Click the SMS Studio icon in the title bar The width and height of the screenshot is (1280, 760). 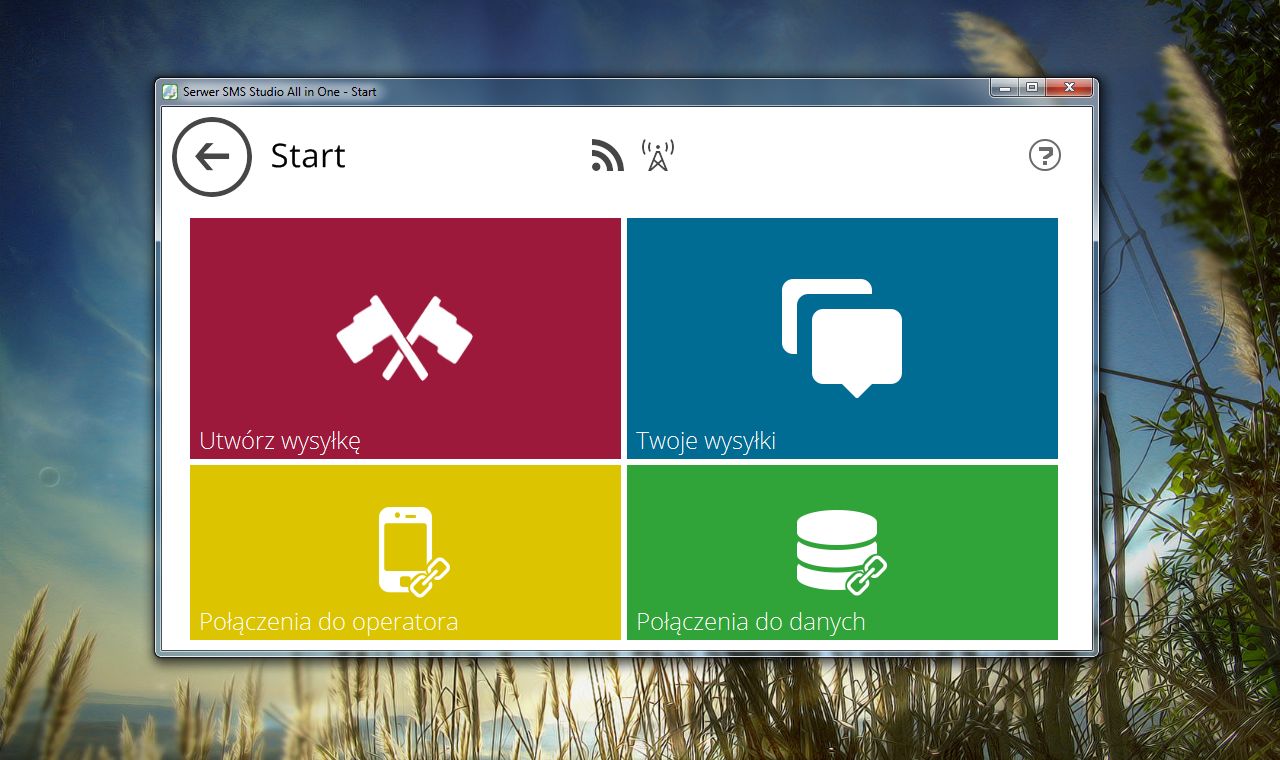[x=170, y=90]
